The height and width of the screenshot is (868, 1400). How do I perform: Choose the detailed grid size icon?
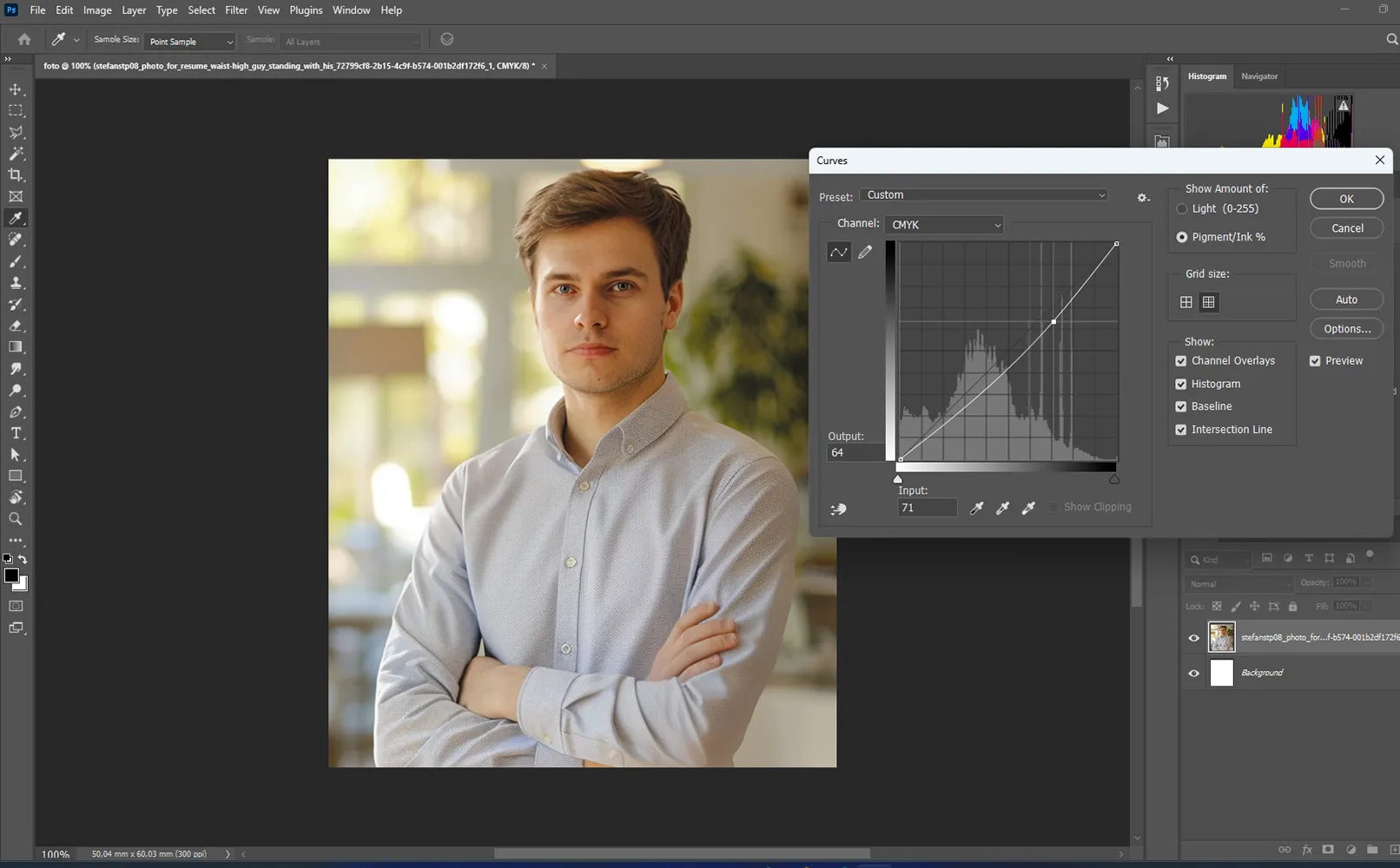(x=1208, y=302)
